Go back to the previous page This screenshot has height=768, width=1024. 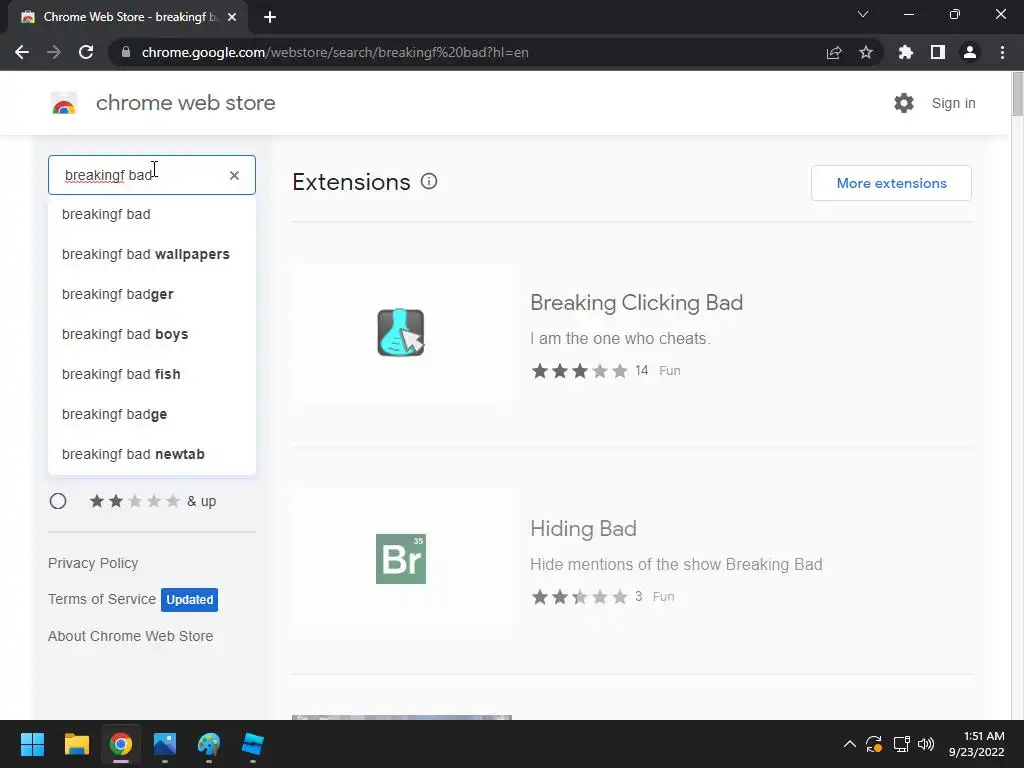[22, 52]
